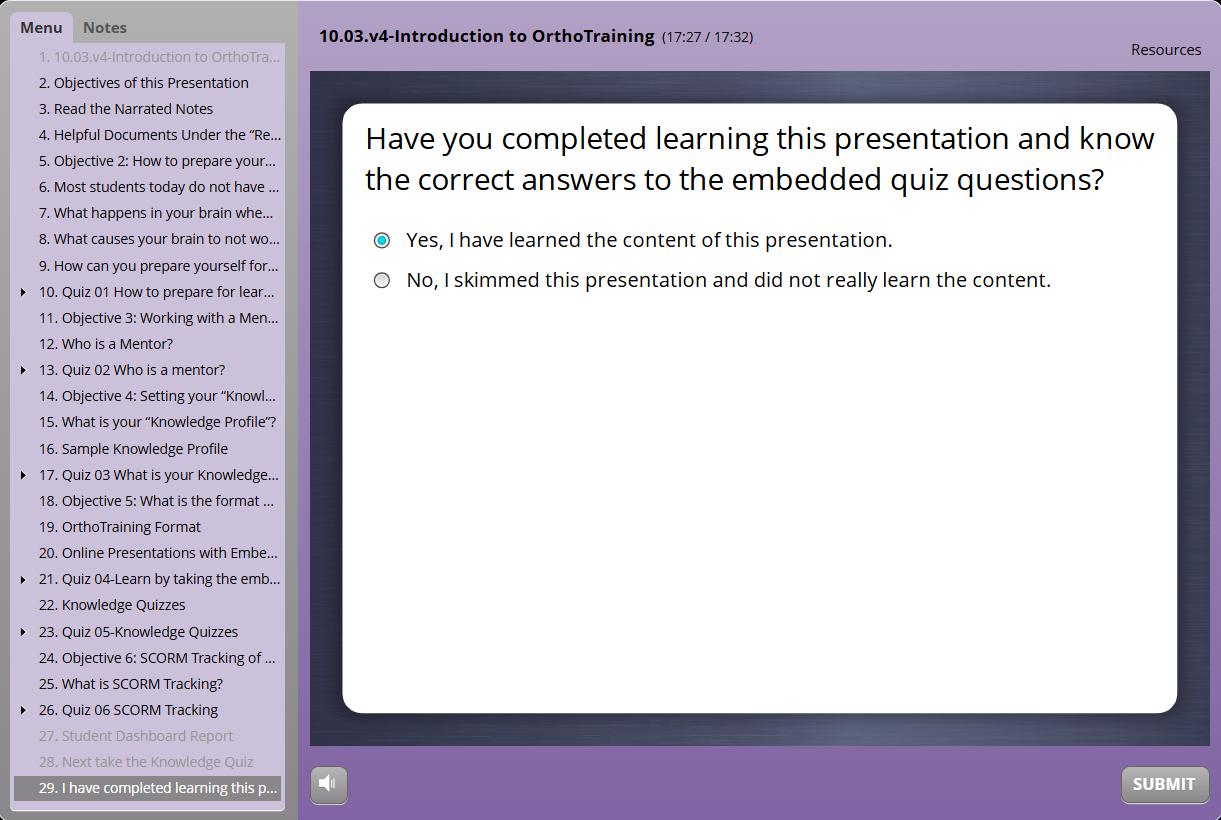Submit the quiz answer
1221x820 pixels.
1164,785
